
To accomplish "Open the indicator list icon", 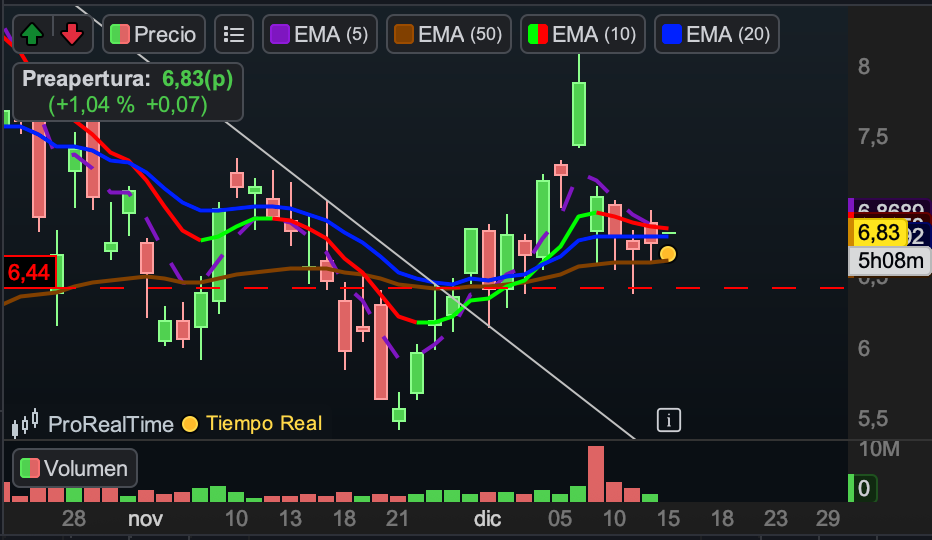I will coord(234,34).
